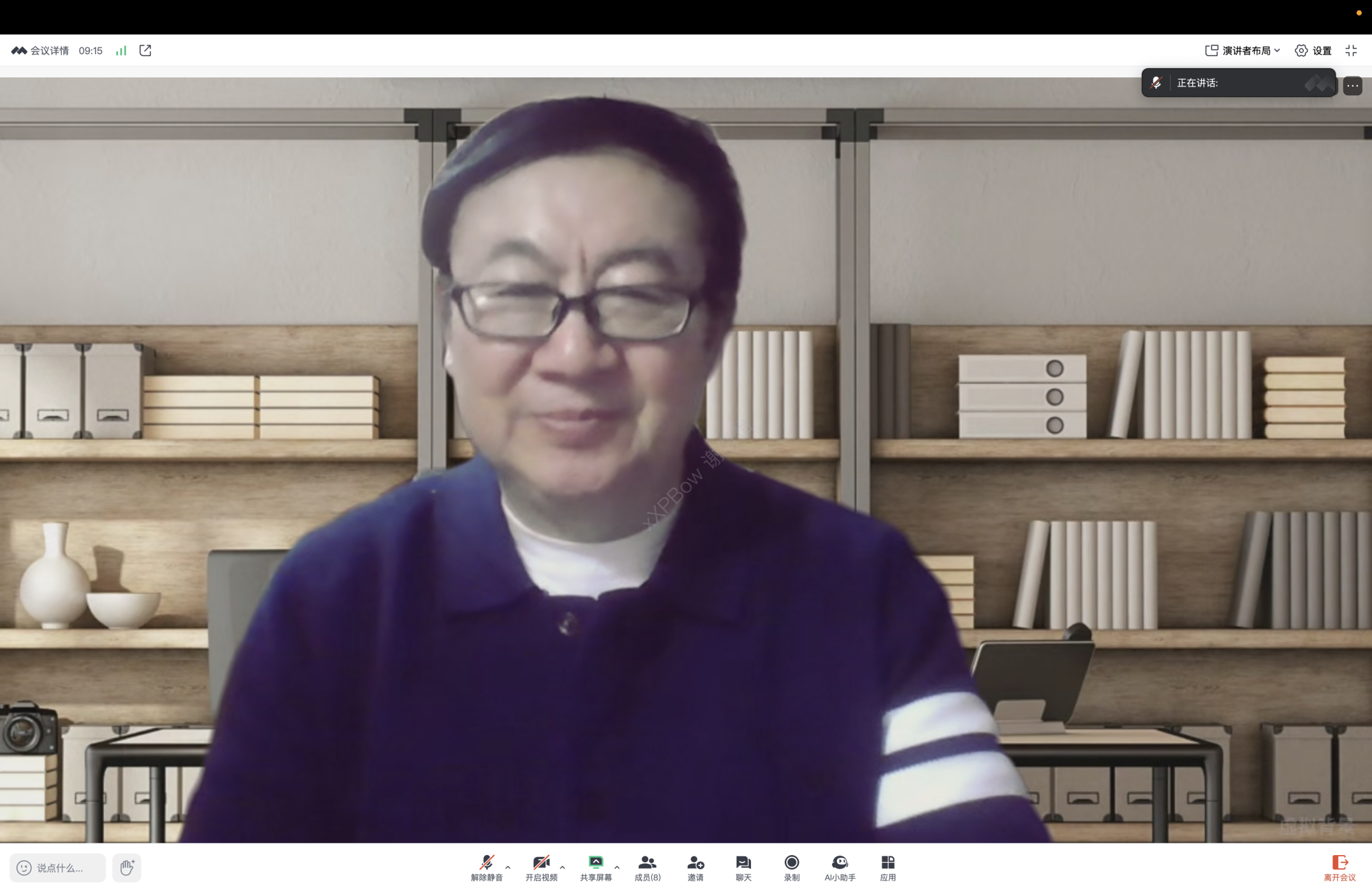Invite participants using the 邀请 icon

coord(695,868)
